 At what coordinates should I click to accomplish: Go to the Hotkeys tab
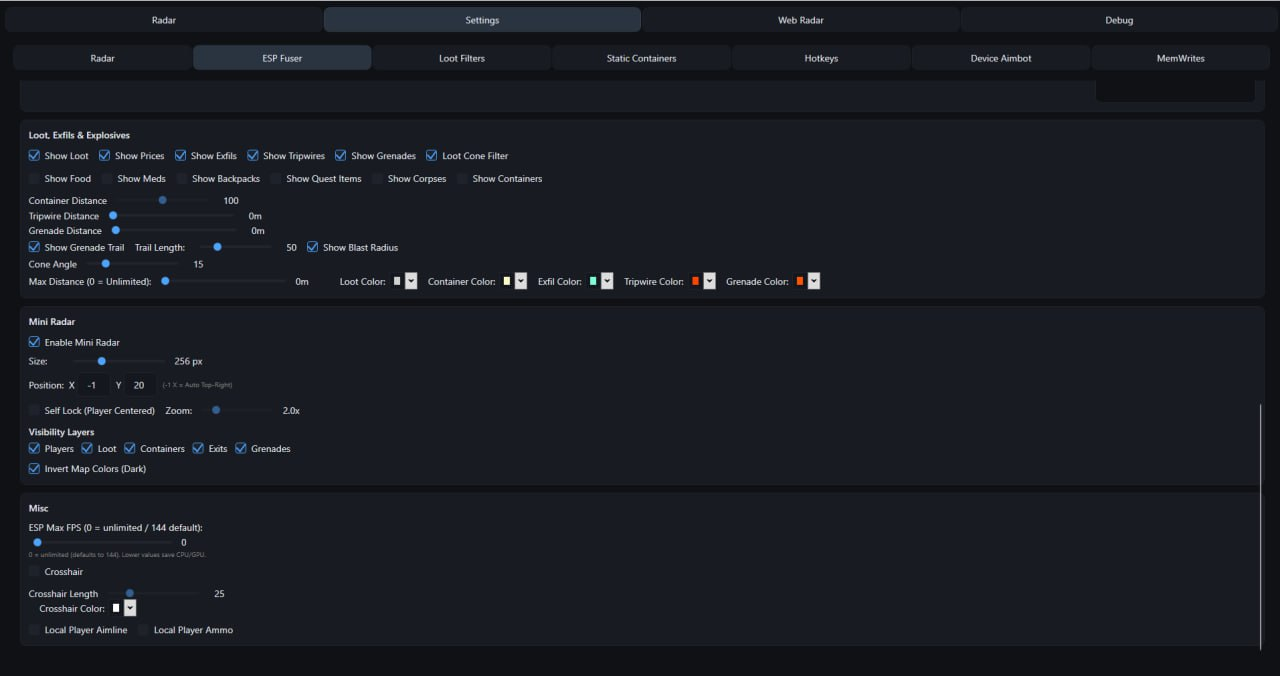821,58
